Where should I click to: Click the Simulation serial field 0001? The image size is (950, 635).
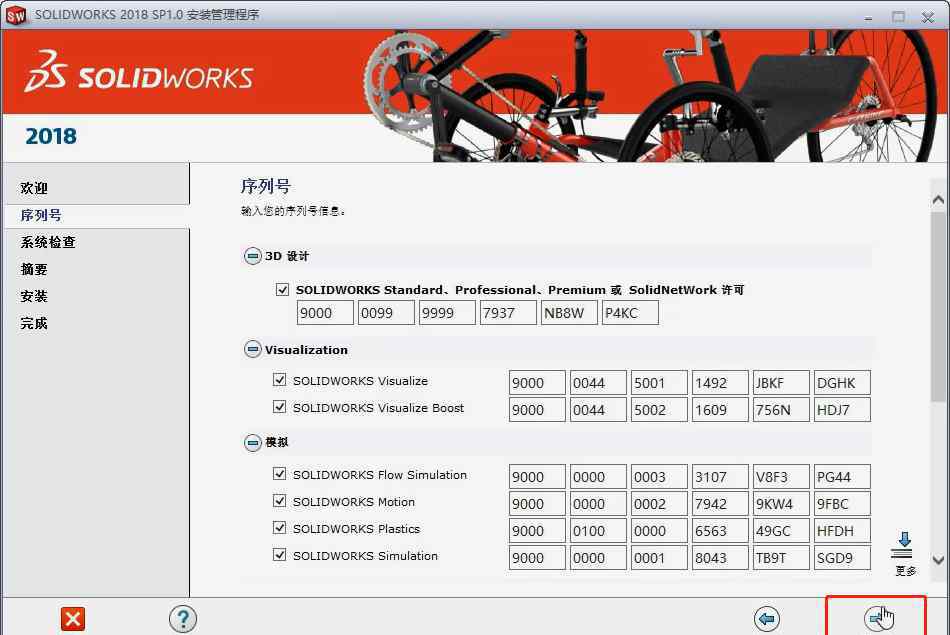click(659, 557)
